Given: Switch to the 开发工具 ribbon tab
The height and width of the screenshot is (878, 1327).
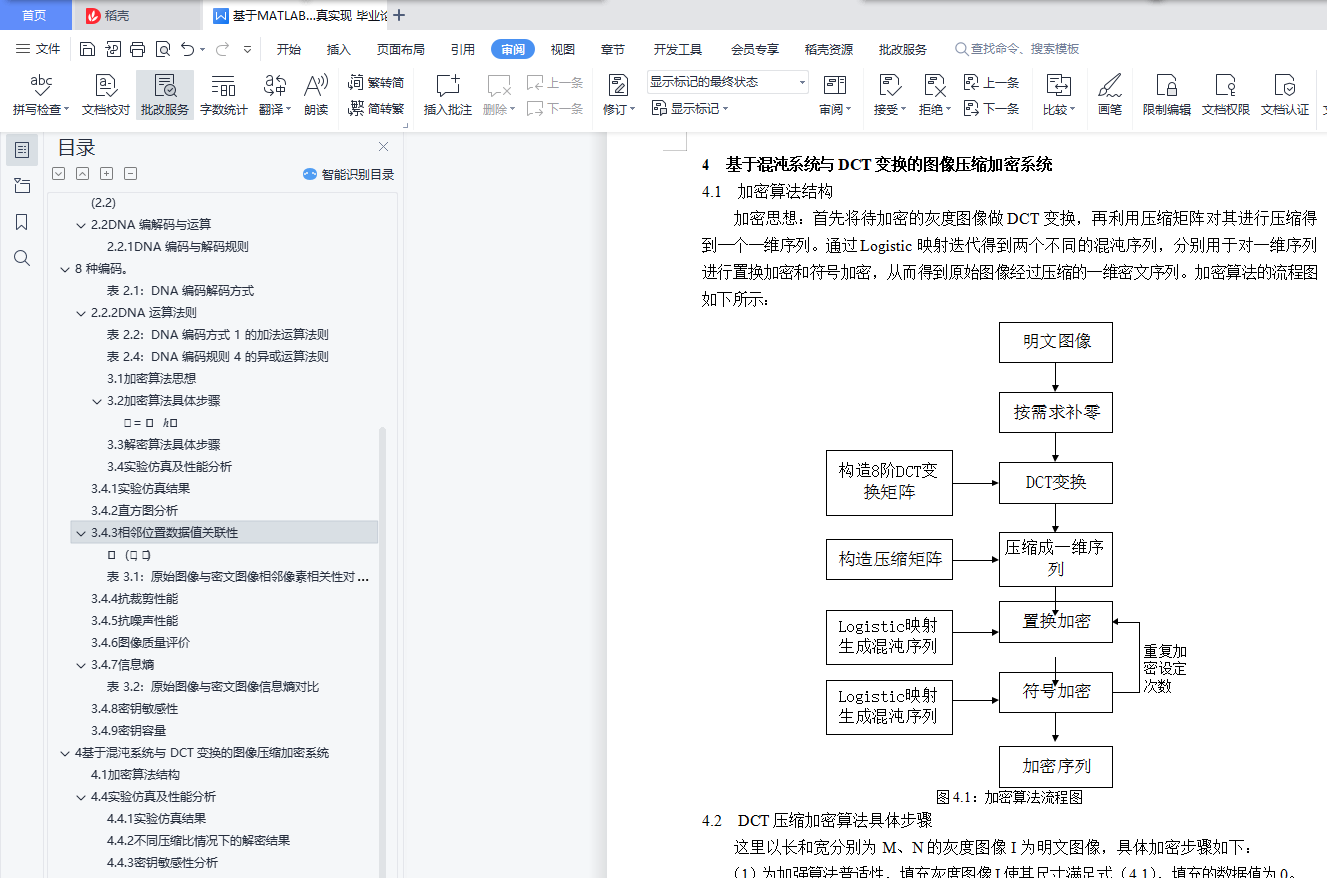Looking at the screenshot, I should [x=678, y=49].
